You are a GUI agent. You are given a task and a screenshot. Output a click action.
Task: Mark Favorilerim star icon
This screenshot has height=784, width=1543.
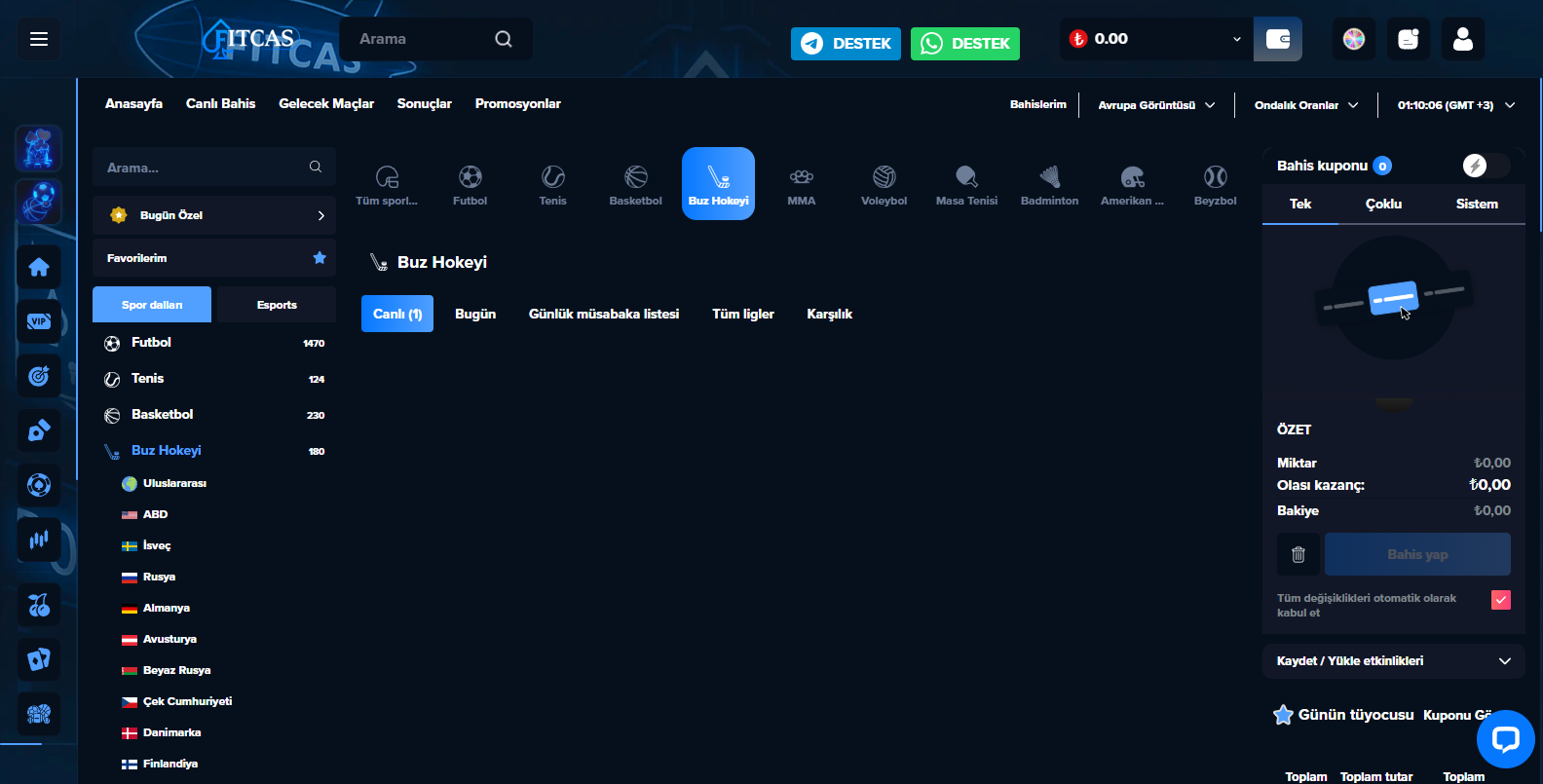pyautogui.click(x=319, y=258)
